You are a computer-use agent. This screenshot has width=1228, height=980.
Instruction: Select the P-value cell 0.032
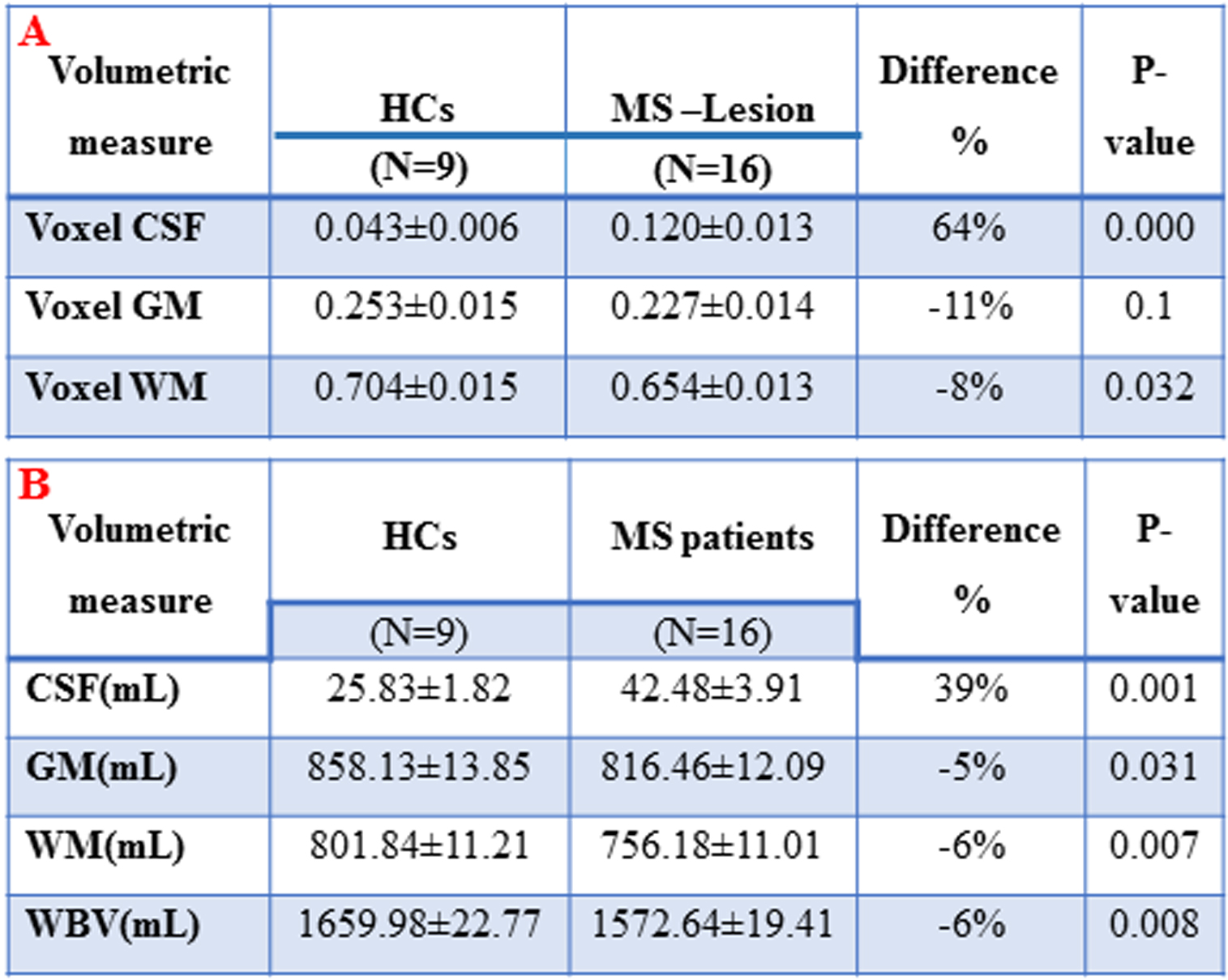(x=1149, y=387)
